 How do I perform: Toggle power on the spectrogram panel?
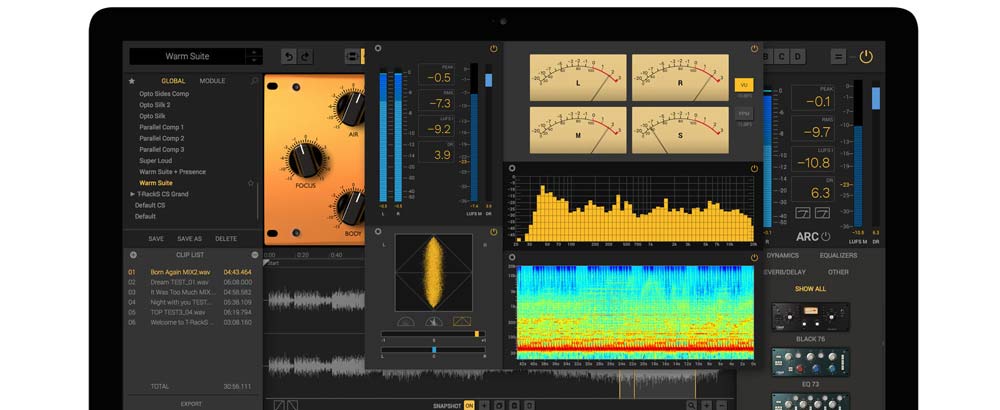pyautogui.click(x=754, y=257)
